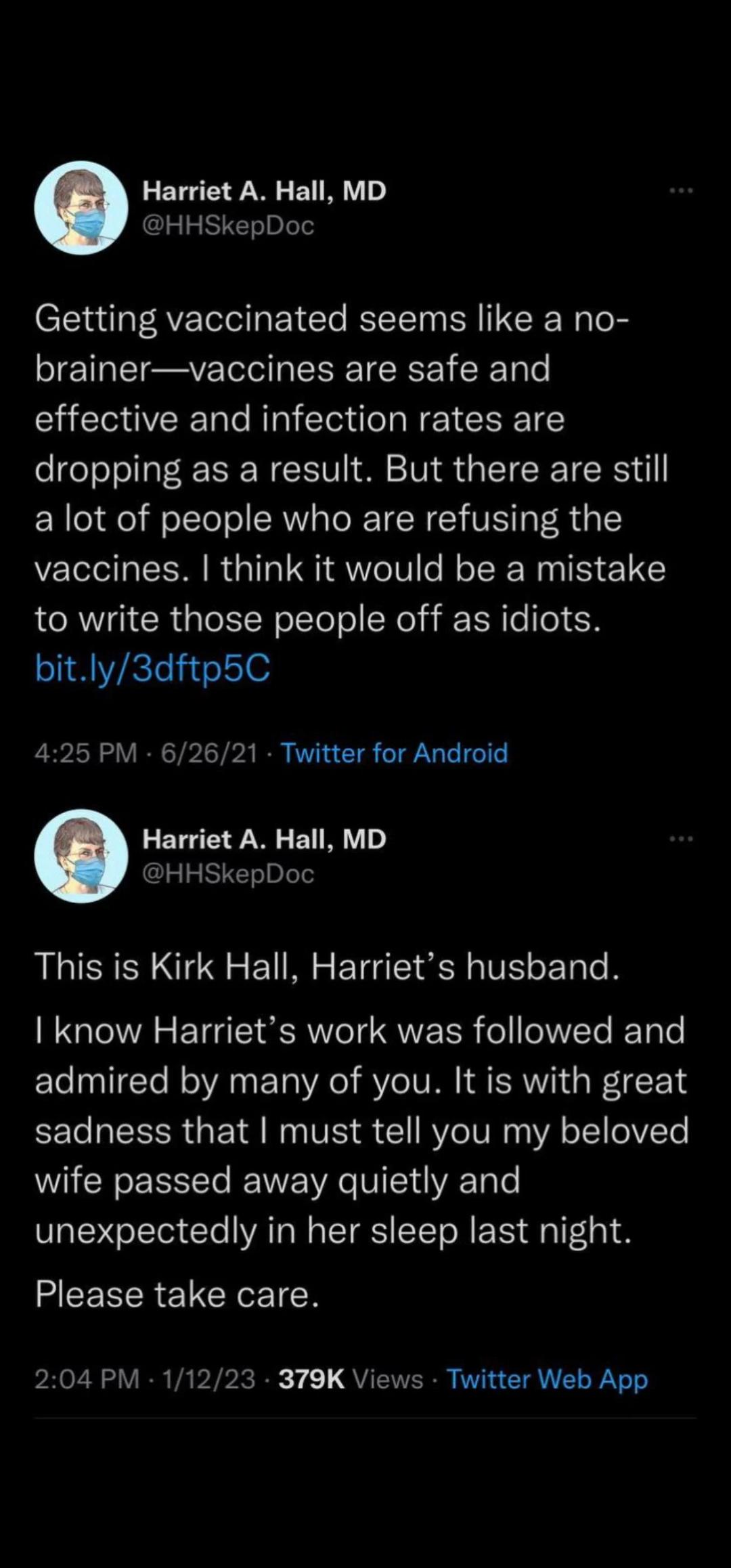Click the 6/26/21 date
Screen dimensions: 731x1568
pos(209,753)
